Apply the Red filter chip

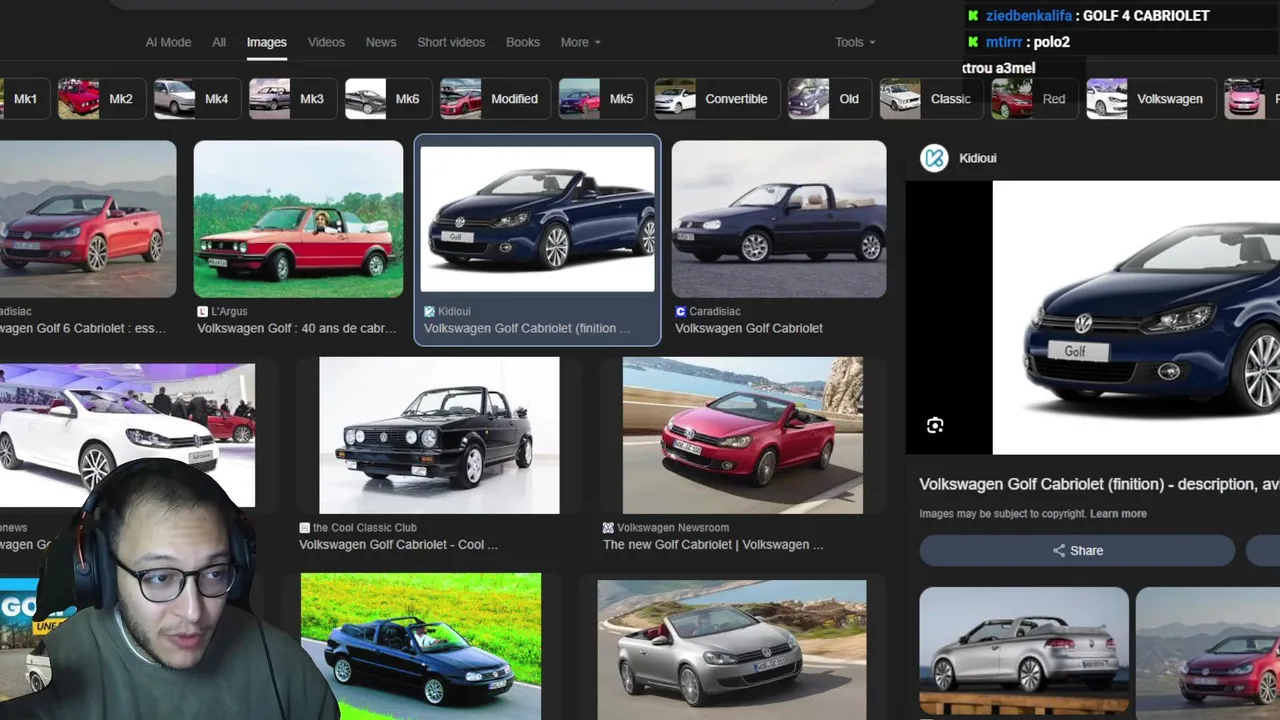pyautogui.click(x=1034, y=99)
